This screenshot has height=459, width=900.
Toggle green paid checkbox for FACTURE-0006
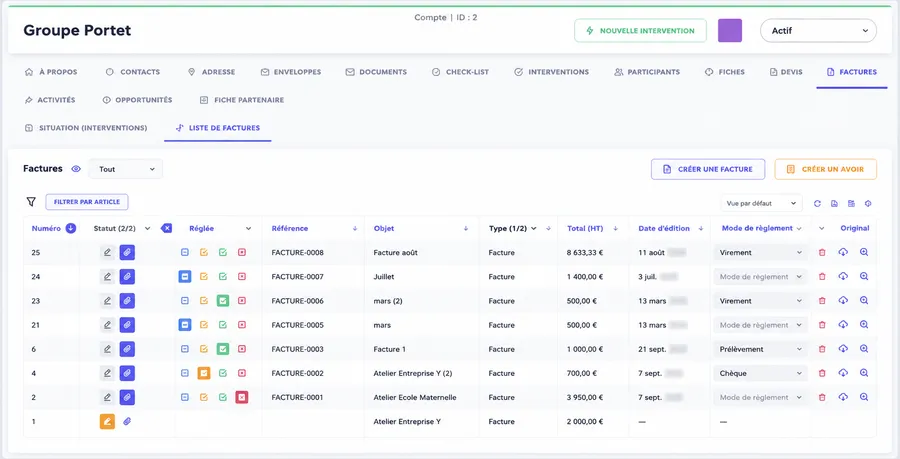coord(223,301)
